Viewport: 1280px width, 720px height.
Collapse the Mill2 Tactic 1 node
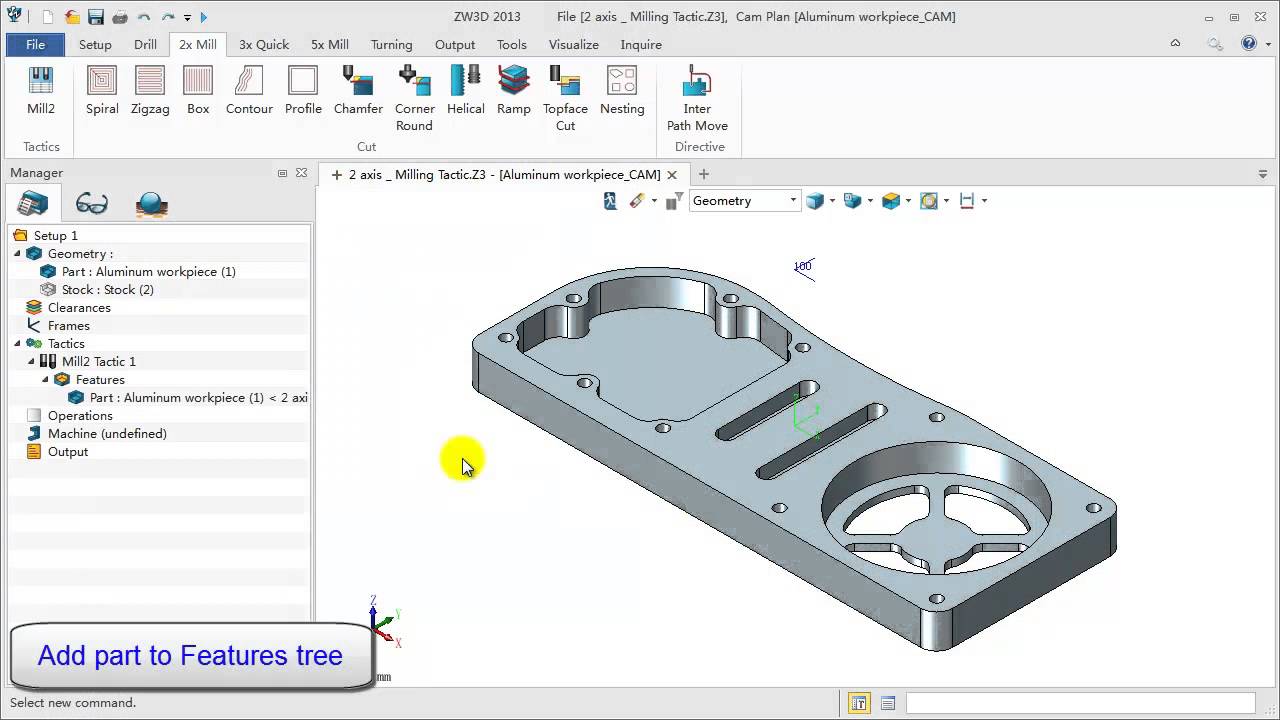tap(31, 362)
